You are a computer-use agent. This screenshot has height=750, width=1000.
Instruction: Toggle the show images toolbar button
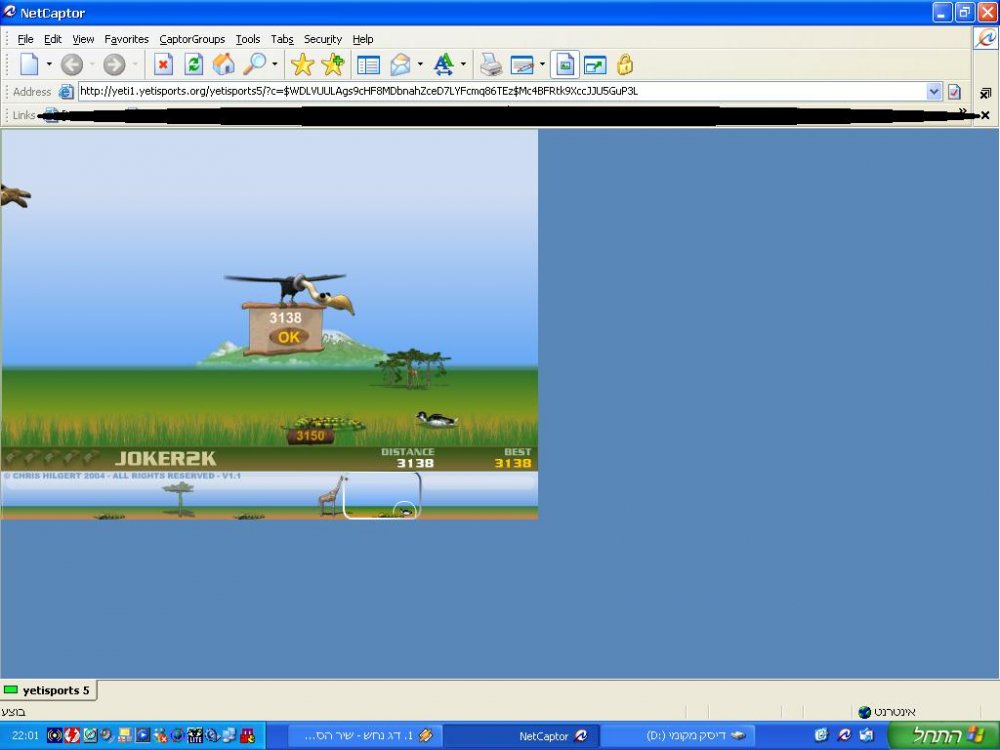point(564,64)
